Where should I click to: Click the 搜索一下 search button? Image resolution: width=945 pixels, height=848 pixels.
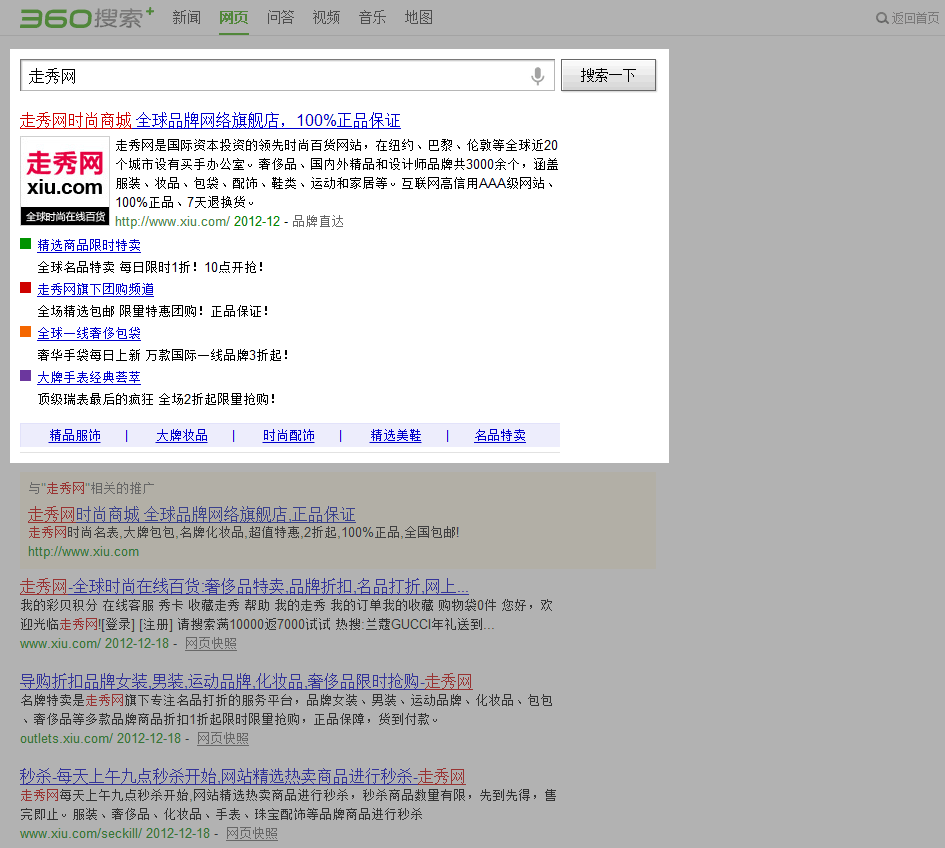(608, 75)
